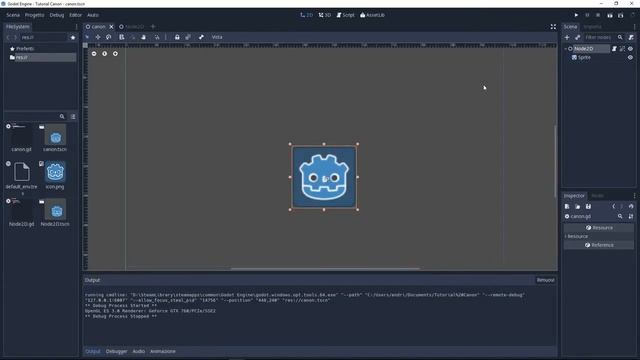The image size is (640, 360).
Task: Select the Select Mode arrow tool
Action: coord(87,37)
